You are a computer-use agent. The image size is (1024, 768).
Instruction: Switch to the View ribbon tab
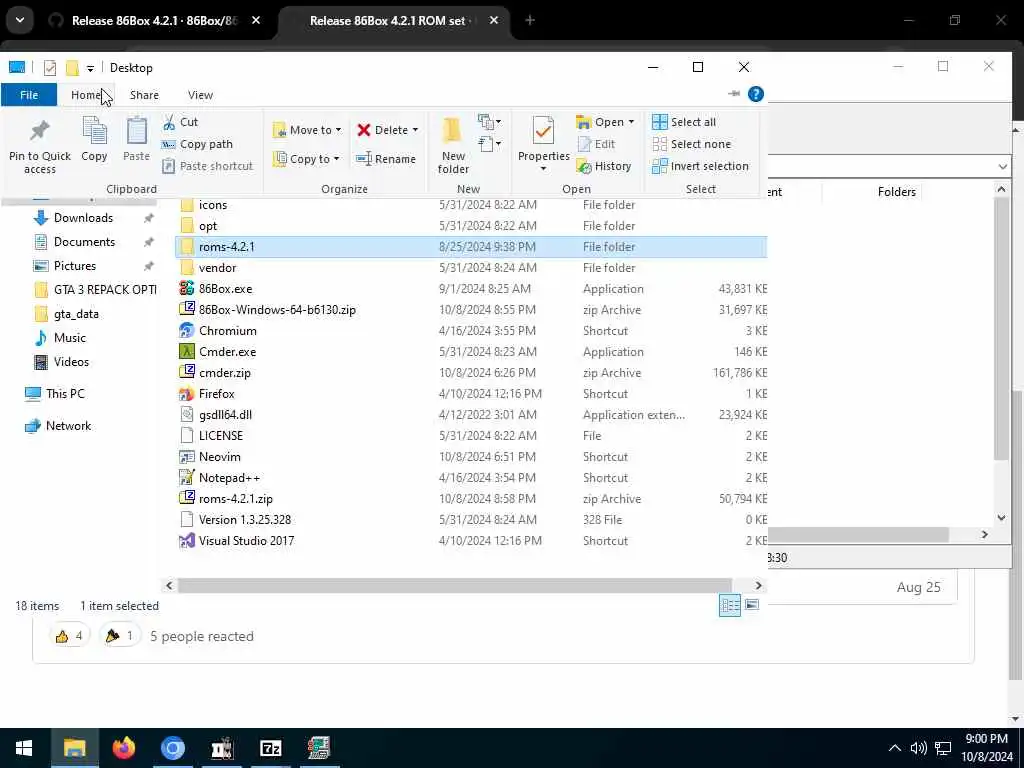tap(200, 95)
